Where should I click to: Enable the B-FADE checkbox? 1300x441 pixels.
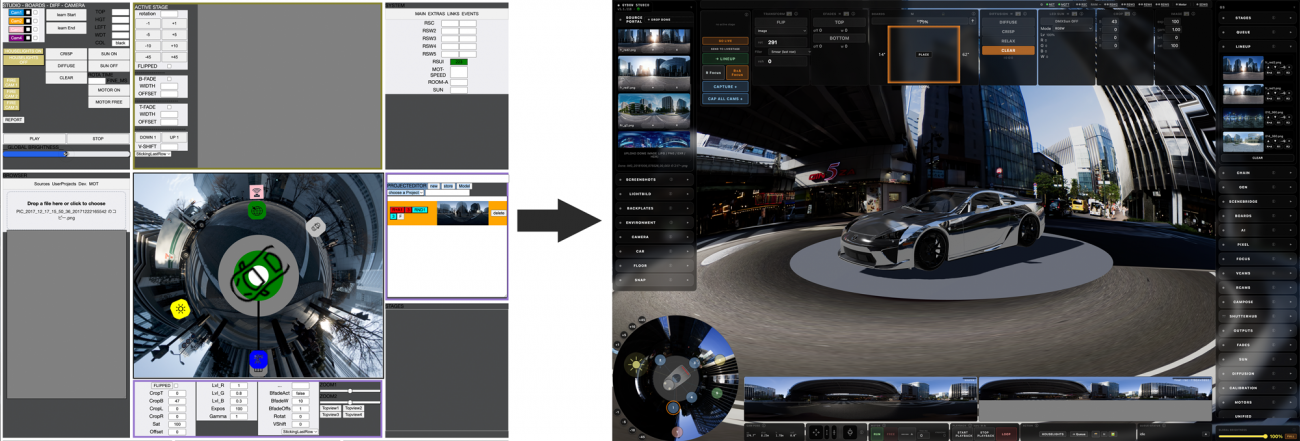click(169, 79)
